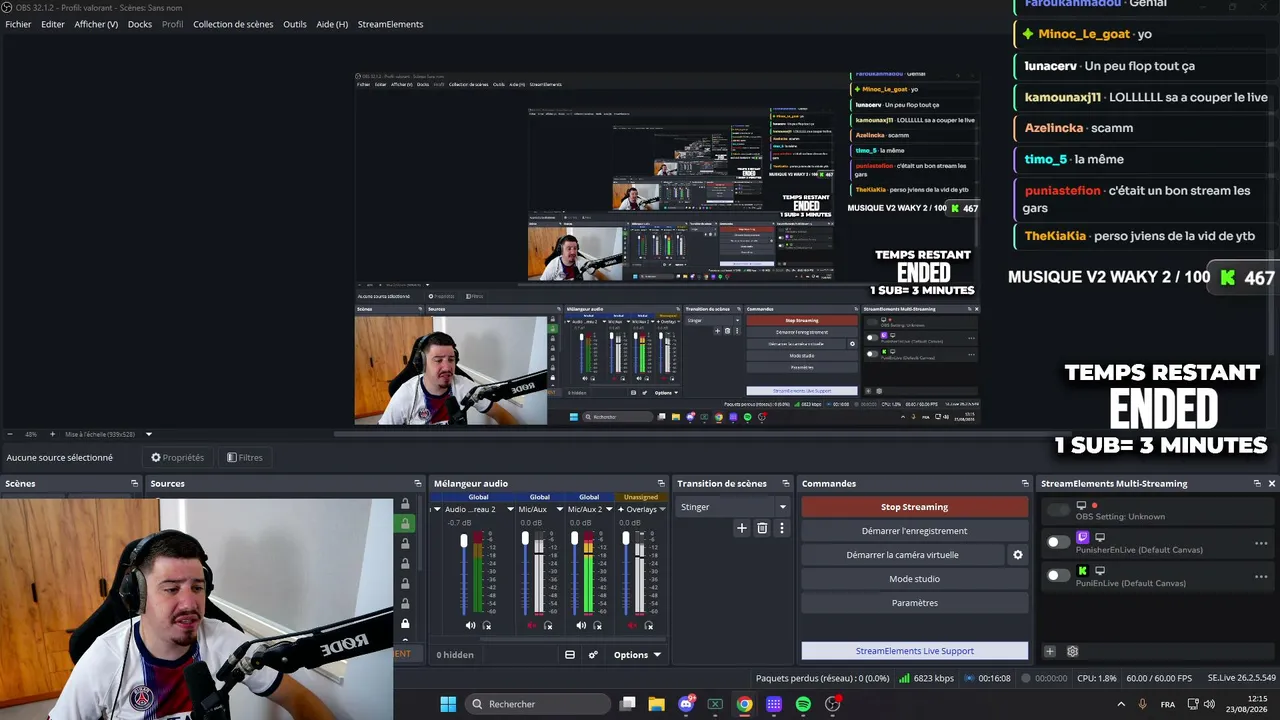Open more options for PunisherEnLive destination
This screenshot has height=720, width=1280.
click(1261, 543)
